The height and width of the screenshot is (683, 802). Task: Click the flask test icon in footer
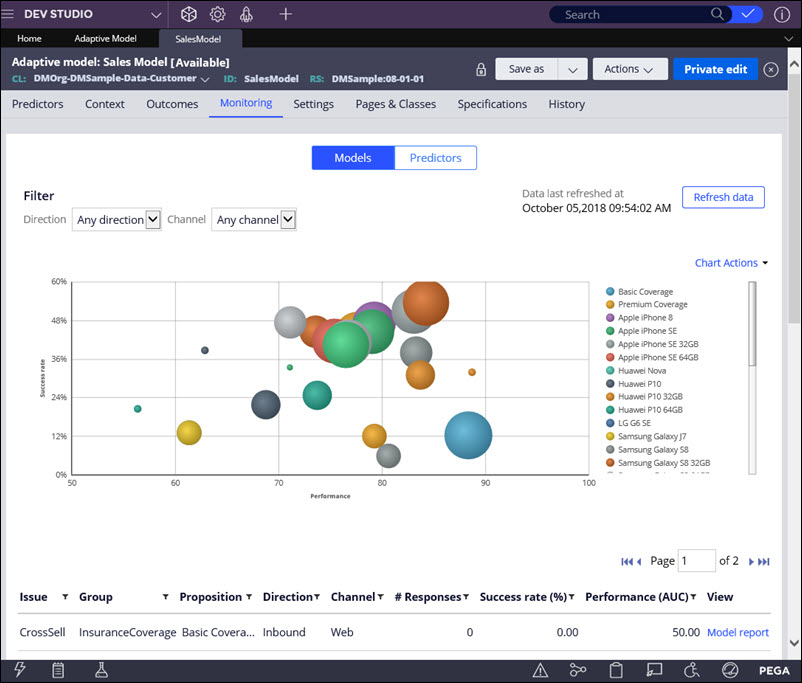101,670
